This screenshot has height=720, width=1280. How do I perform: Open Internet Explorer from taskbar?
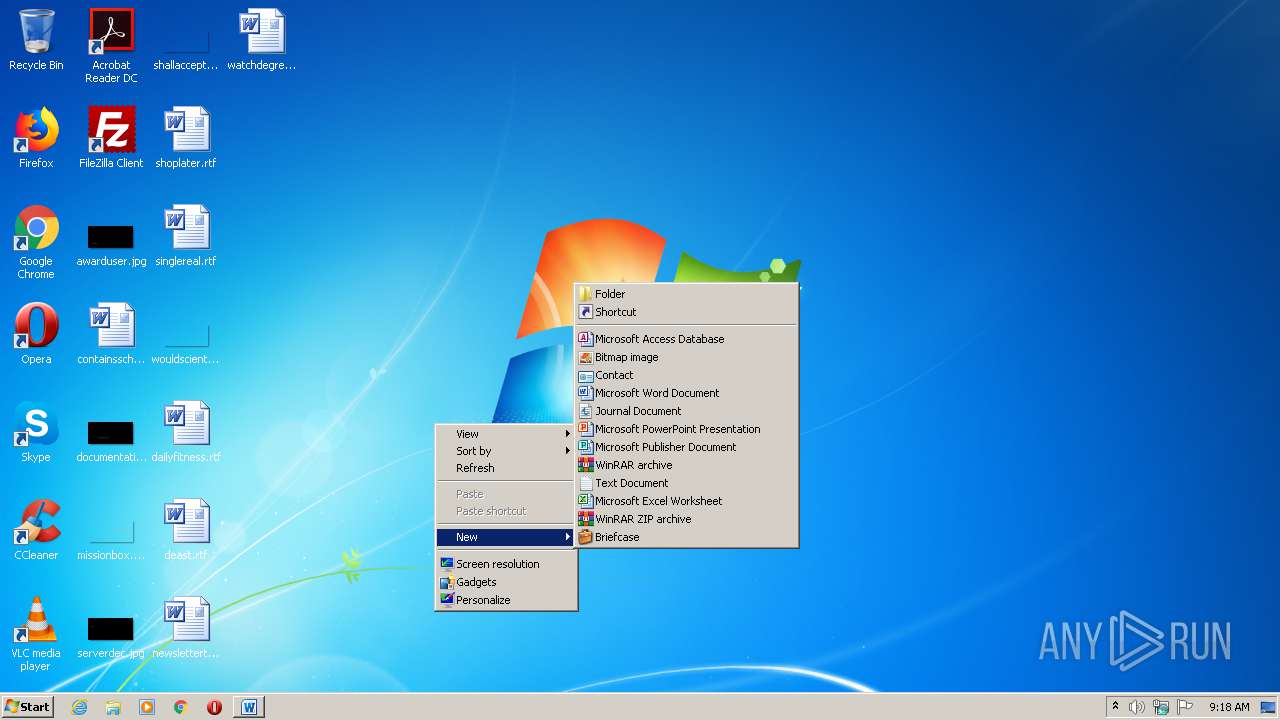coord(79,707)
